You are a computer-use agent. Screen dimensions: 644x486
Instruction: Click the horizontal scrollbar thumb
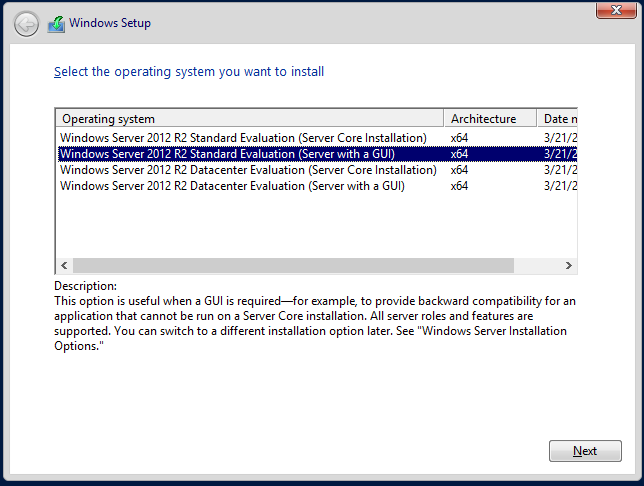coord(293,265)
